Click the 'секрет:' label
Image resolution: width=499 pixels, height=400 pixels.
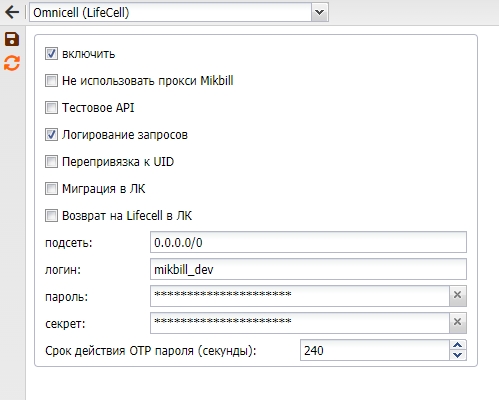click(65, 324)
